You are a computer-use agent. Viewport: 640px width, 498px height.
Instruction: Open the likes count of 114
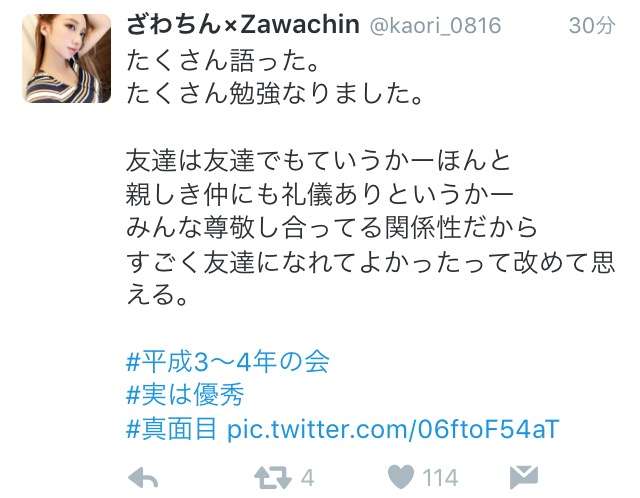point(440,478)
